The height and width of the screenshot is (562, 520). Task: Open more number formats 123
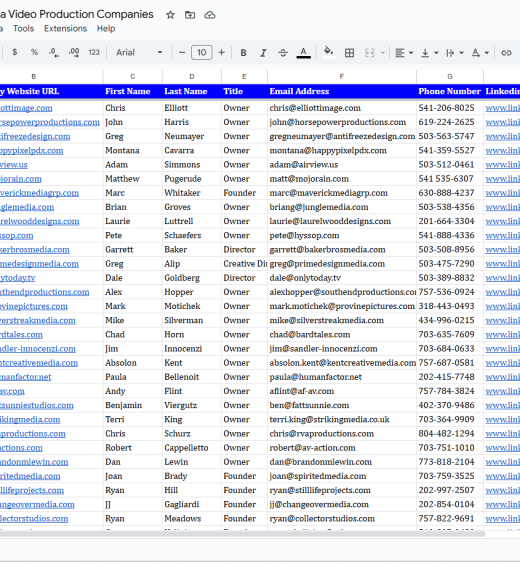click(94, 52)
